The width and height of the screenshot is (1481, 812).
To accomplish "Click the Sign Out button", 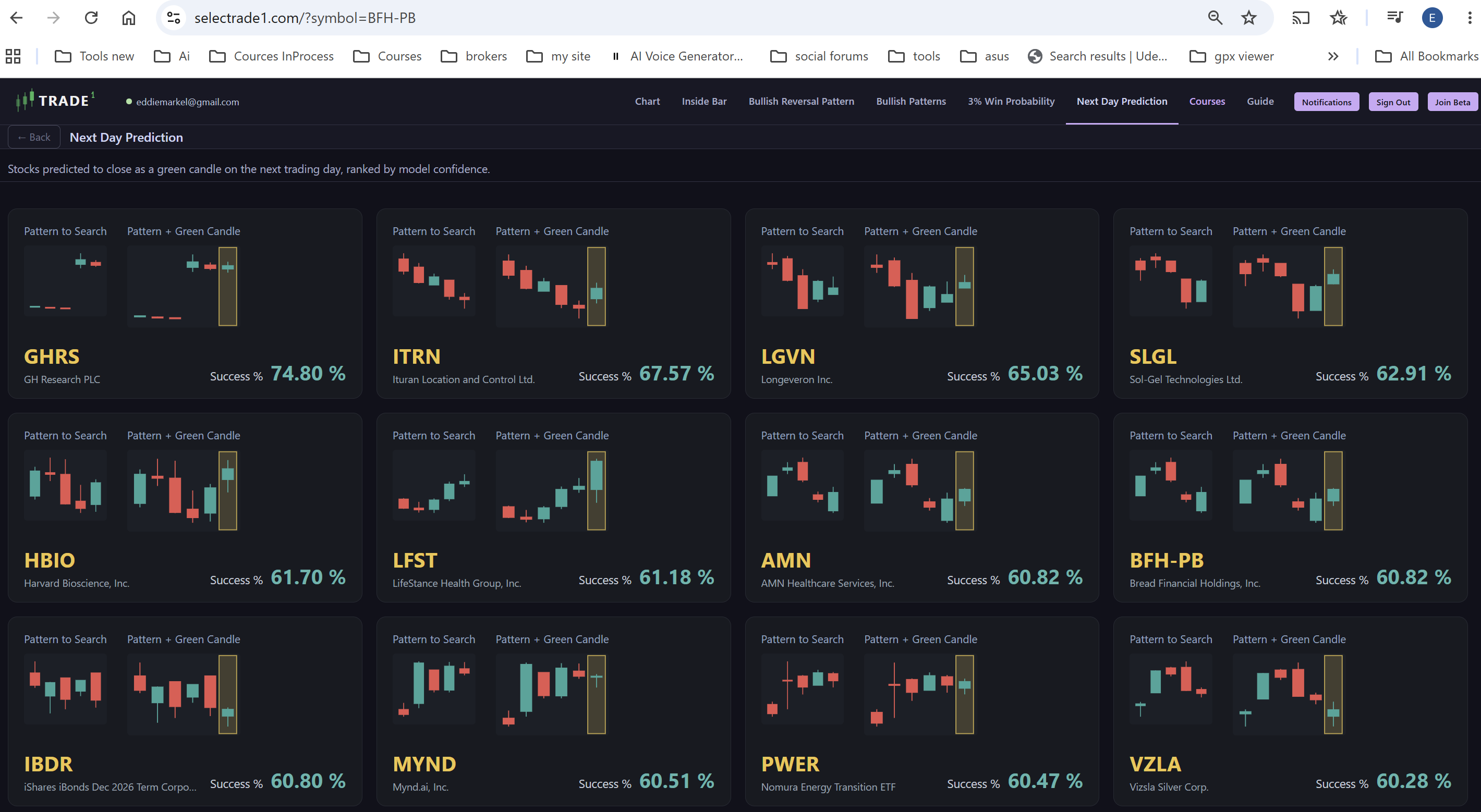I will point(1393,102).
